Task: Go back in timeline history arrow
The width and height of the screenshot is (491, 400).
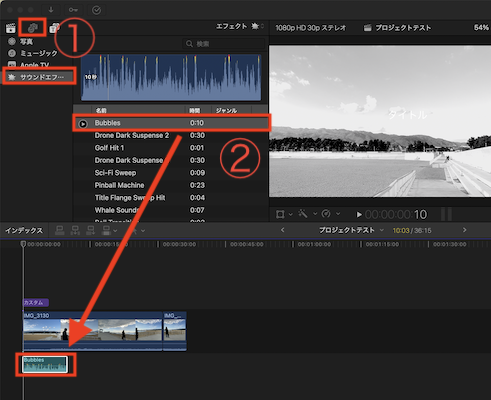Action: coord(283,230)
